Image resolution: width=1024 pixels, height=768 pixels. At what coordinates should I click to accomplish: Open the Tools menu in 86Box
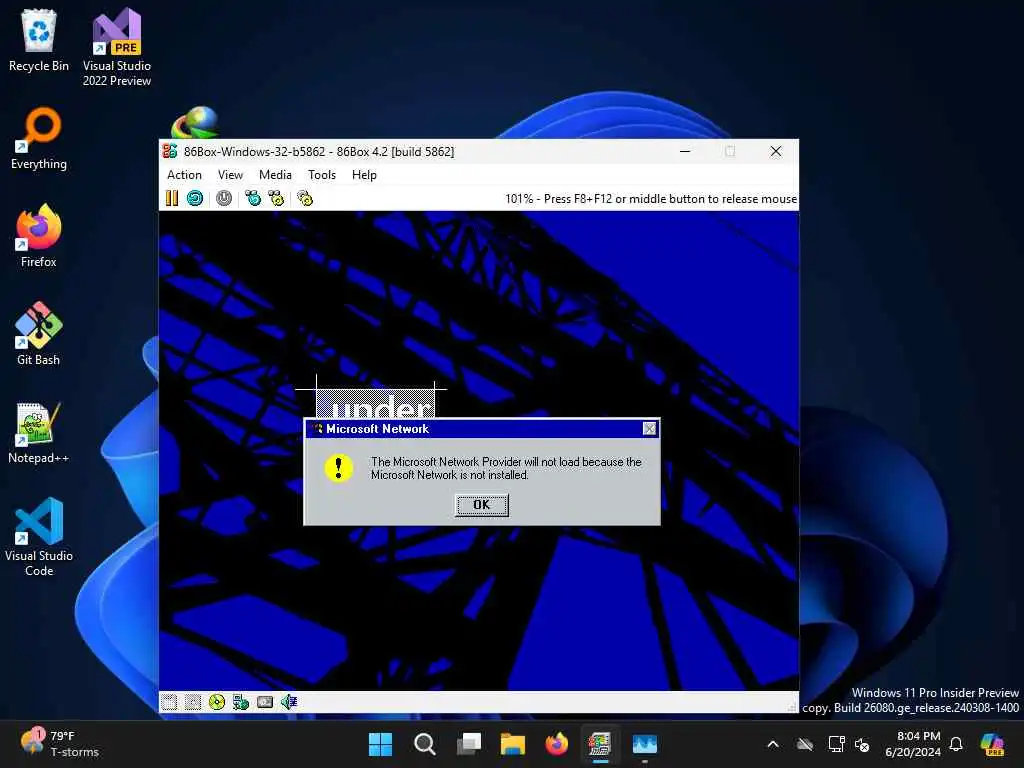click(x=321, y=174)
